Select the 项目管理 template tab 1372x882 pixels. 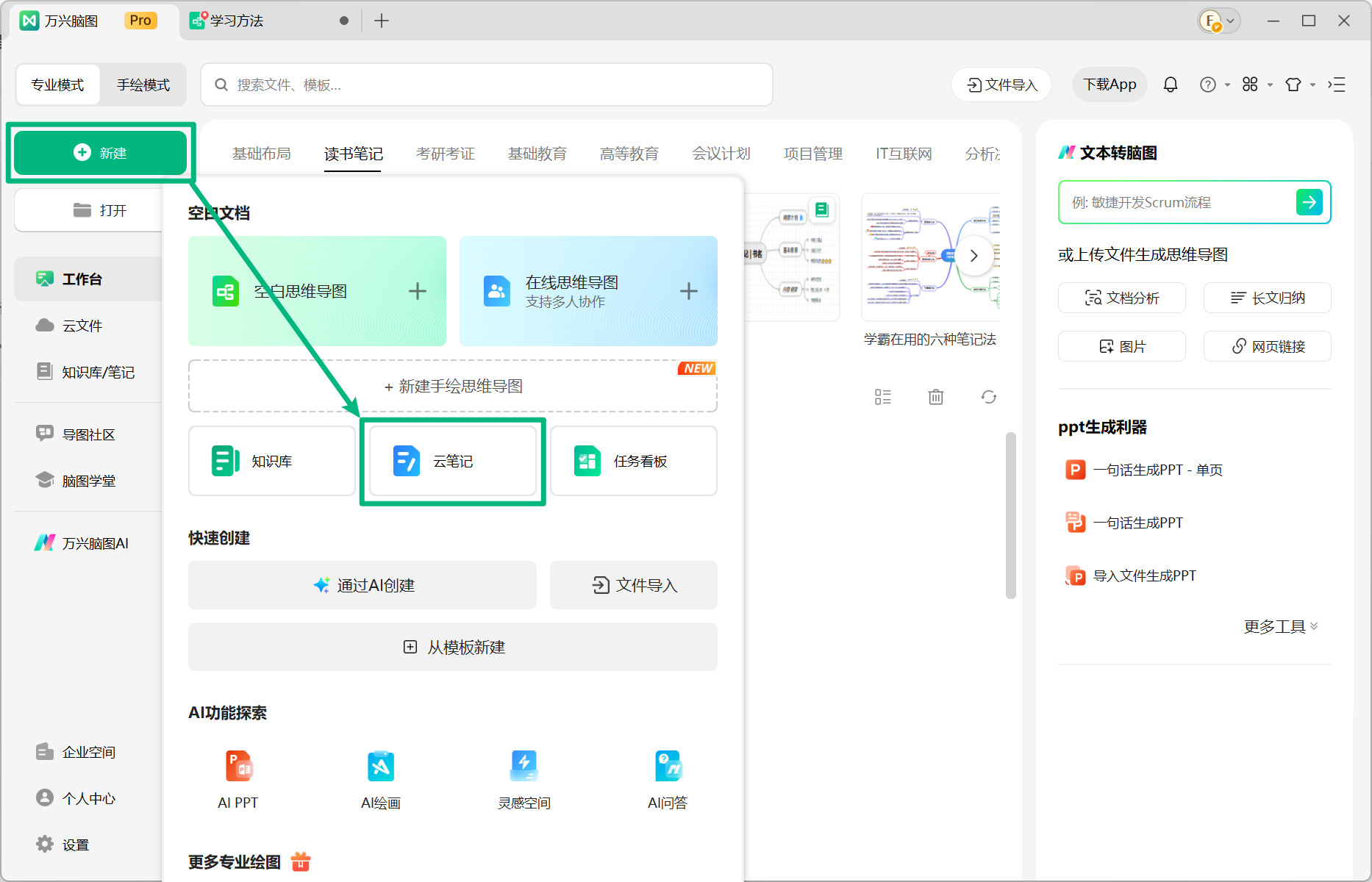(813, 154)
